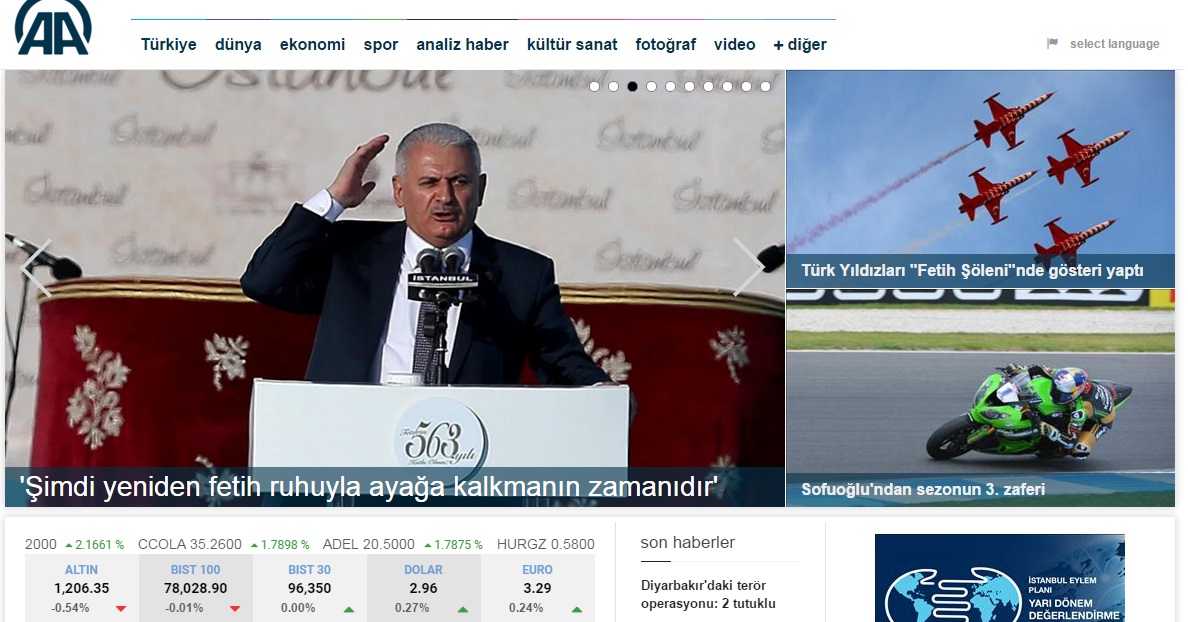Open the green motorcycle race thumbnail
The image size is (1188, 622).
980,398
